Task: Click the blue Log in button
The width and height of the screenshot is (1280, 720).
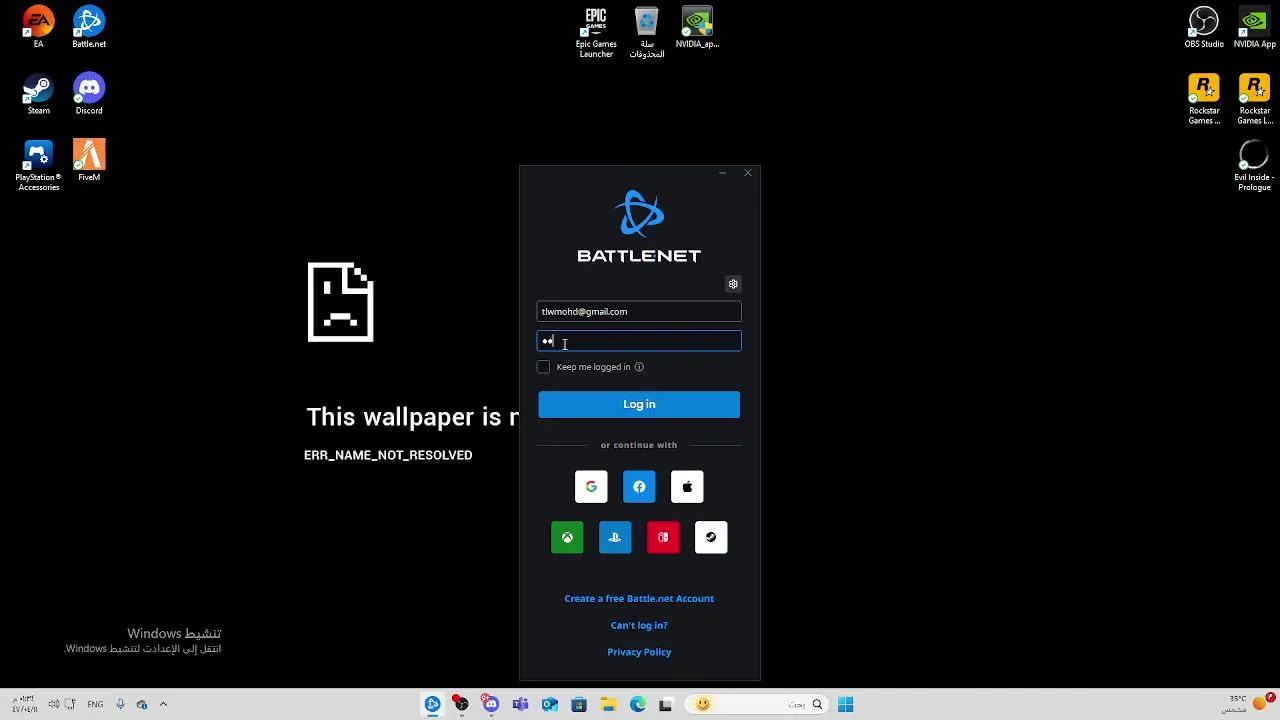Action: click(x=639, y=404)
